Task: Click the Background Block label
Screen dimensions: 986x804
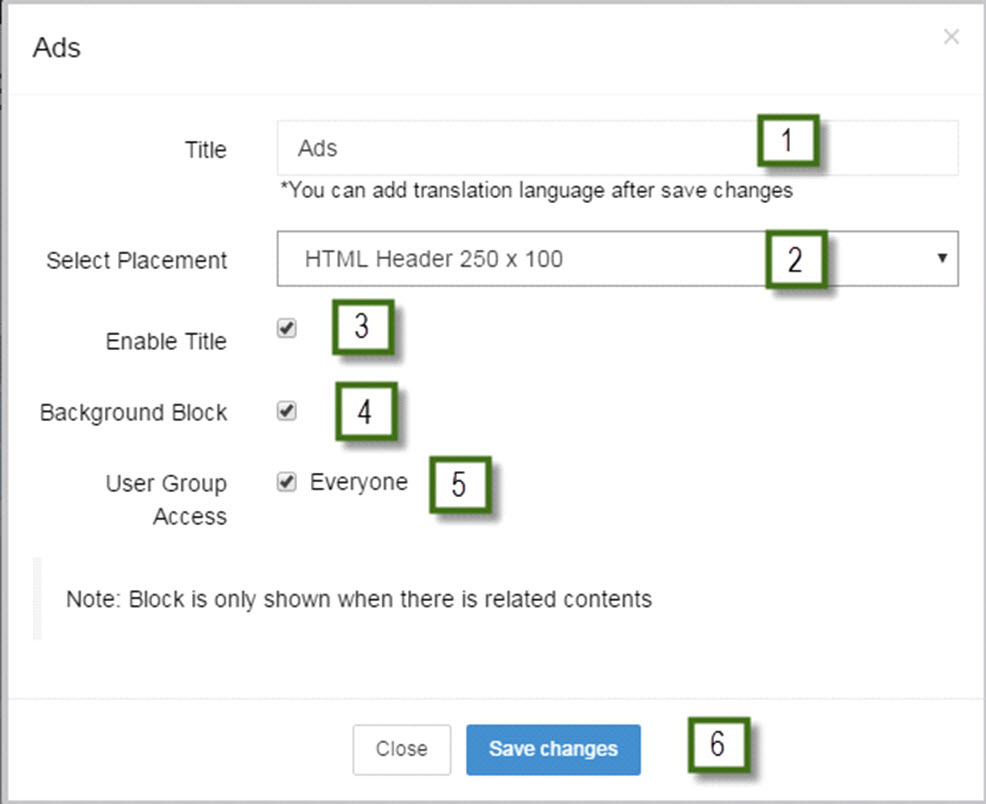Action: 133,412
